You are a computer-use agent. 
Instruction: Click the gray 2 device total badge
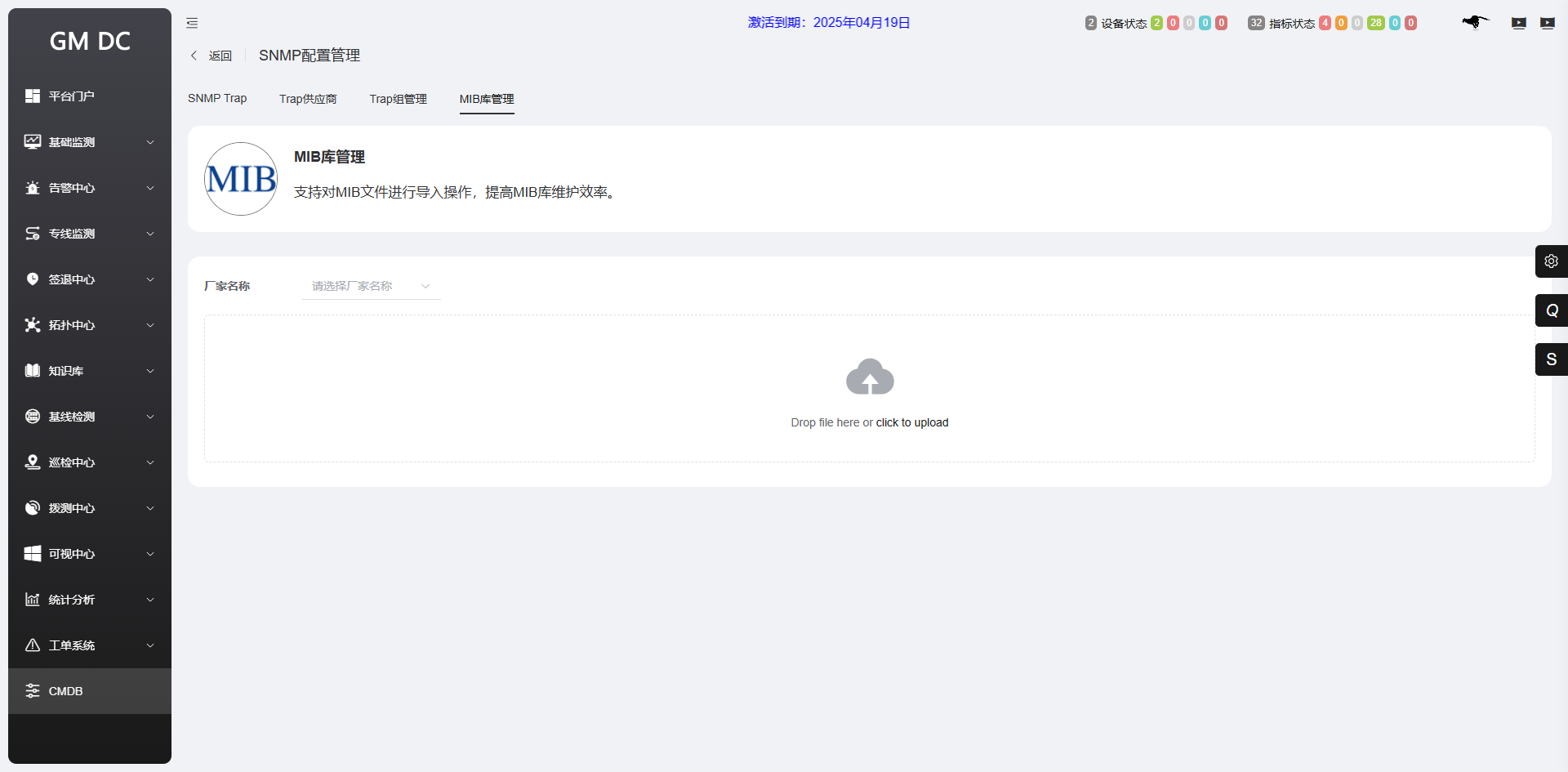pyautogui.click(x=1091, y=23)
